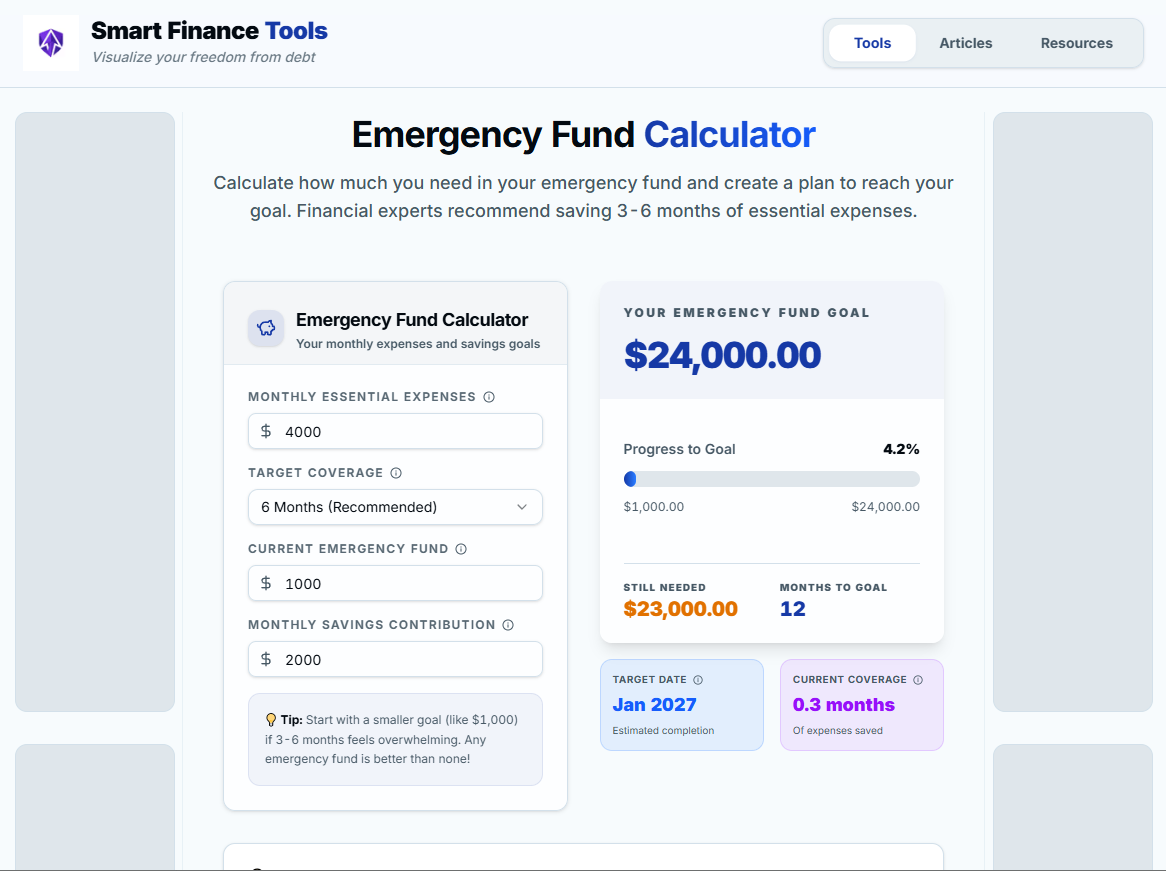Click the info icon next to Current Coverage

point(918,679)
